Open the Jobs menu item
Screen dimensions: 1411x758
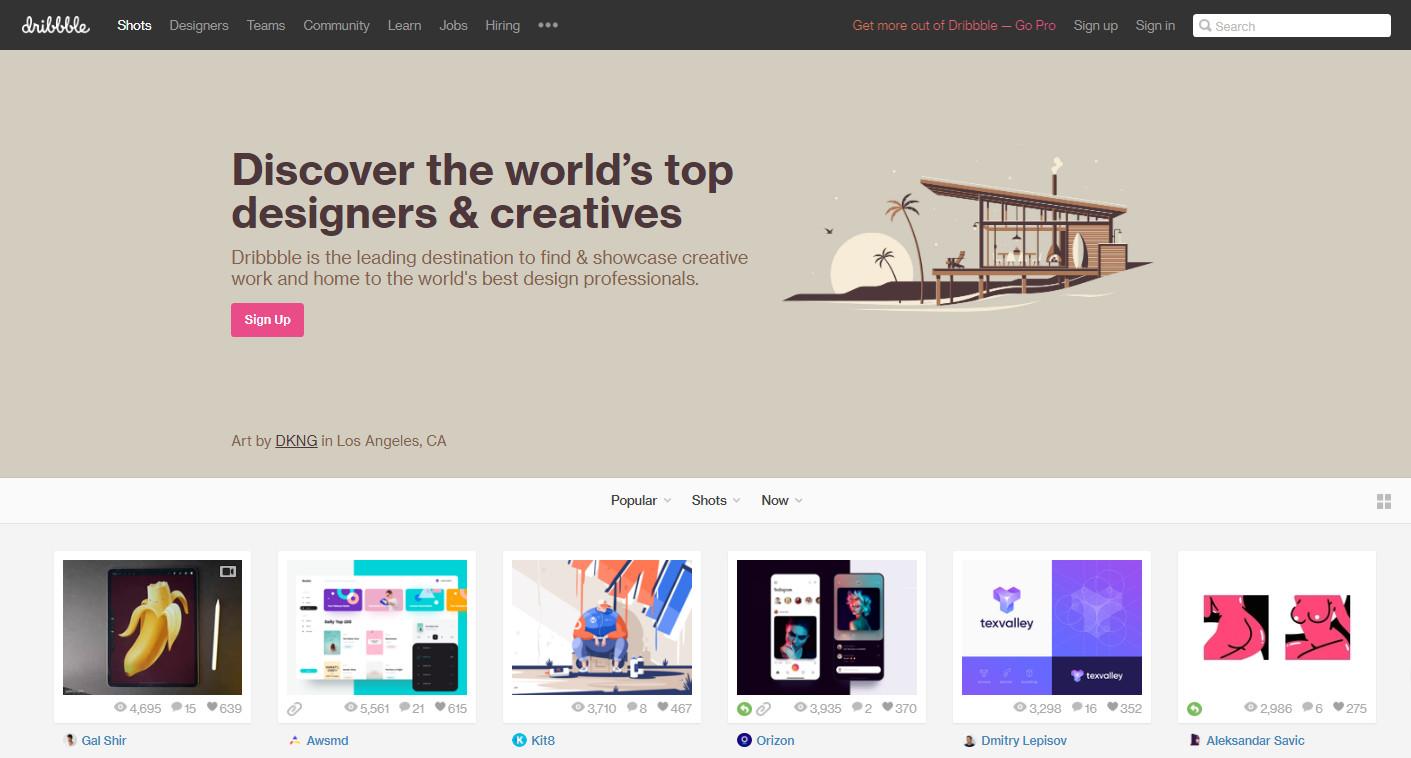[453, 25]
